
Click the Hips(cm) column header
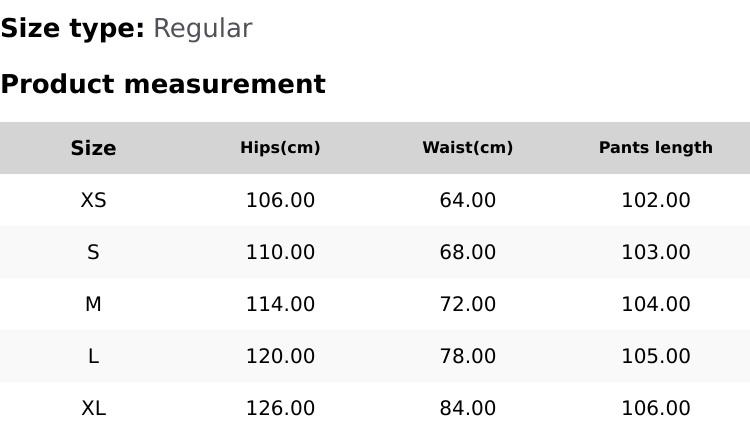point(280,148)
